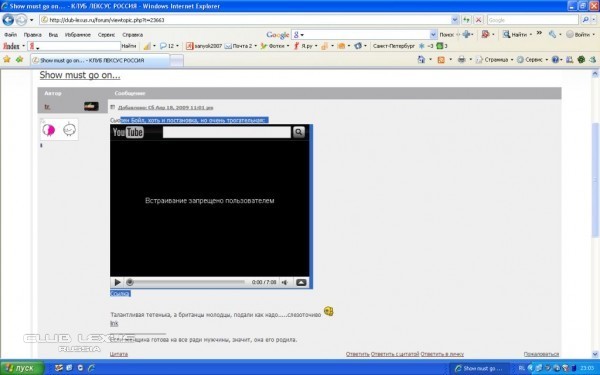
Task: Mute the YouTube video volume icon
Action: pos(285,282)
